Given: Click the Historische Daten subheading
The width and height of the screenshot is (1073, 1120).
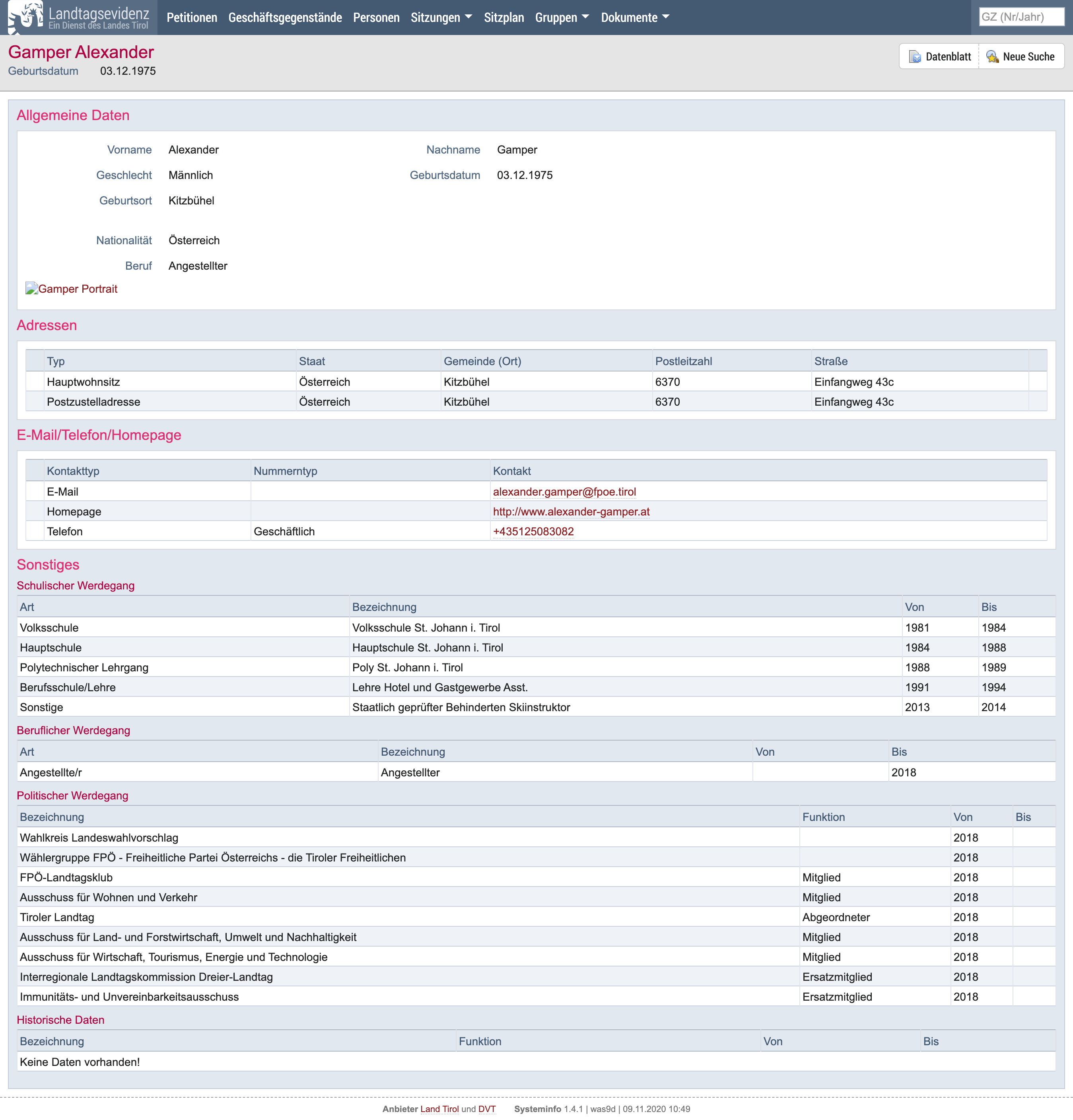Looking at the screenshot, I should tap(60, 1020).
